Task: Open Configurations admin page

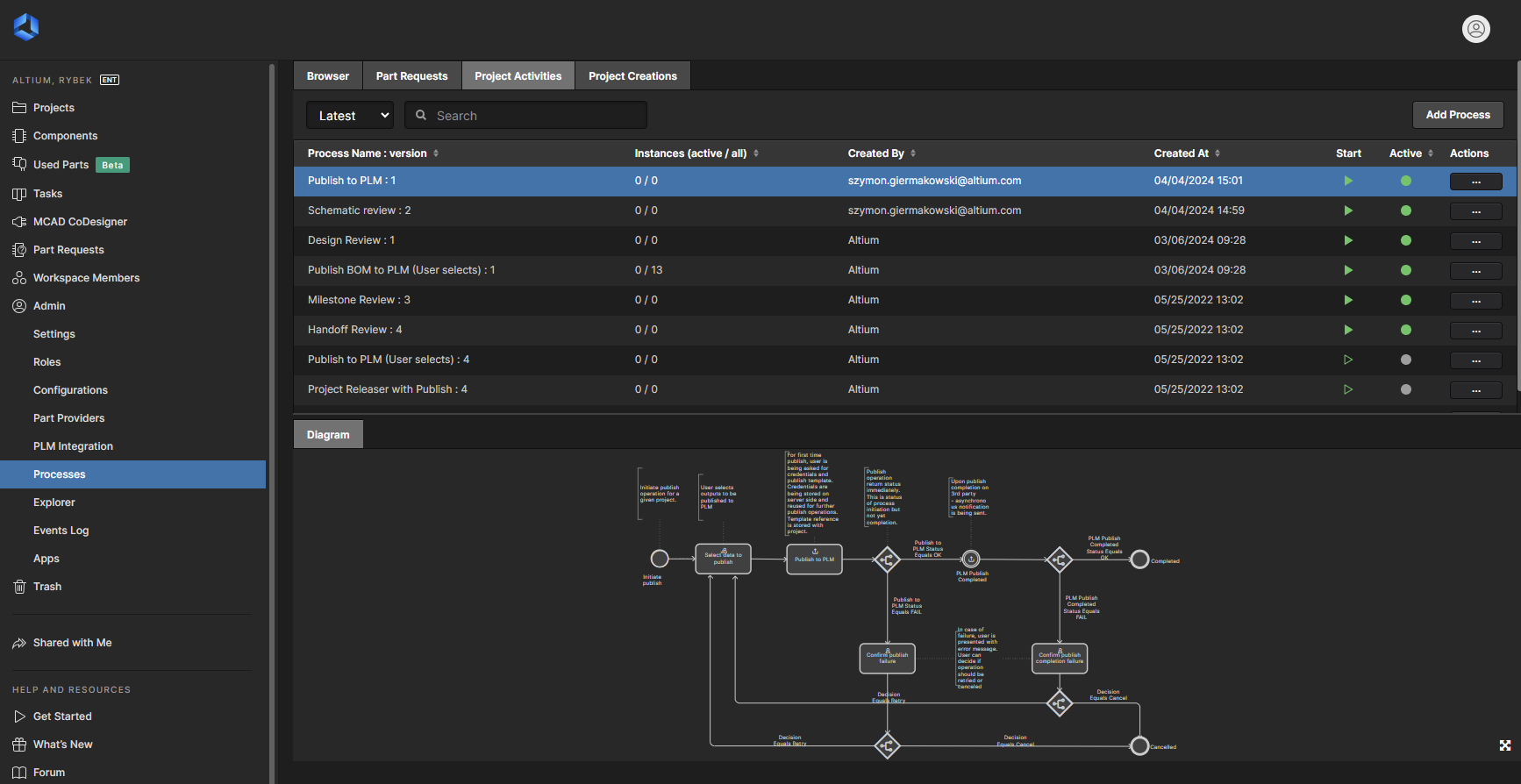Action: 71,390
